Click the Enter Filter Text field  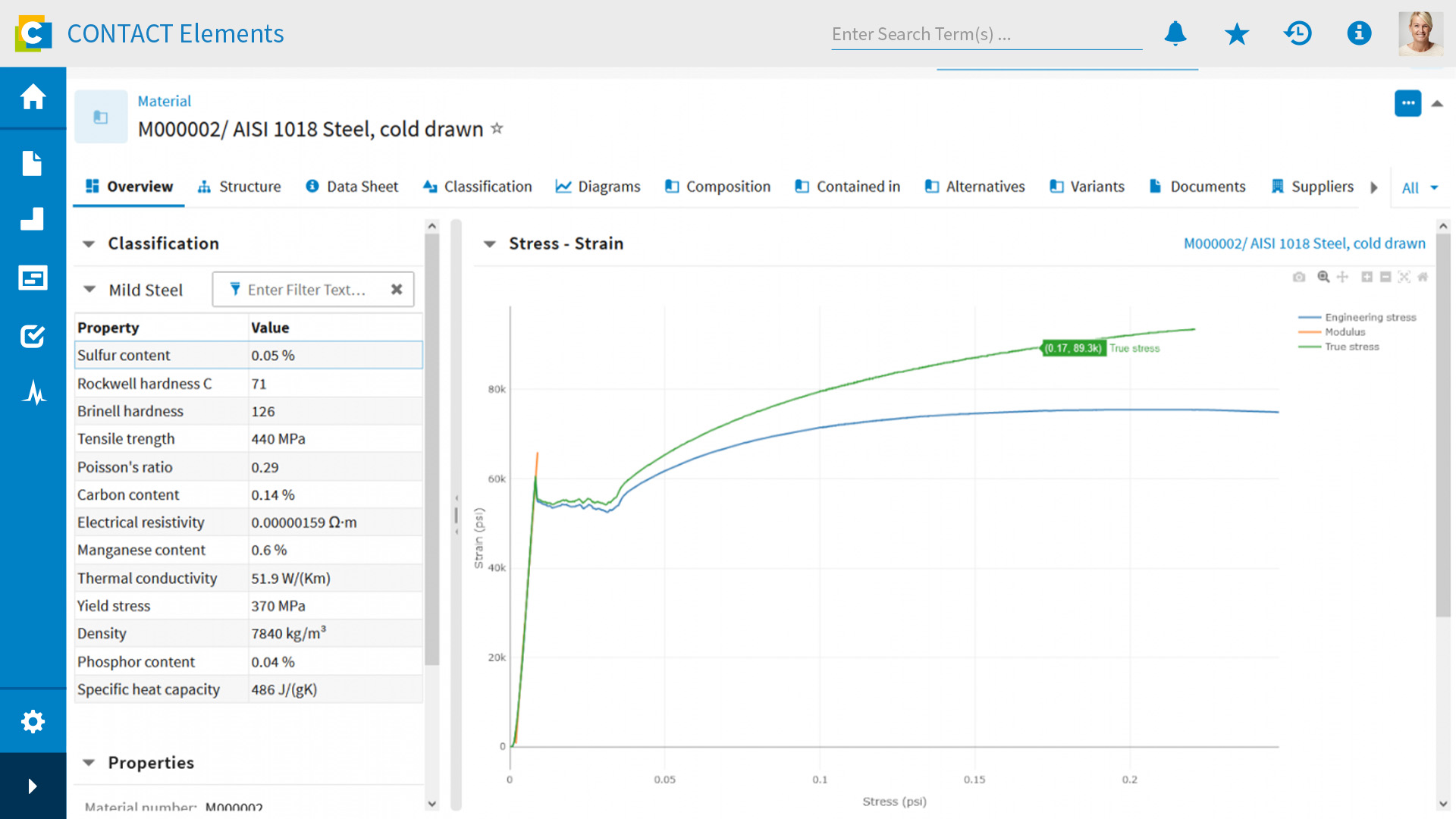(307, 290)
